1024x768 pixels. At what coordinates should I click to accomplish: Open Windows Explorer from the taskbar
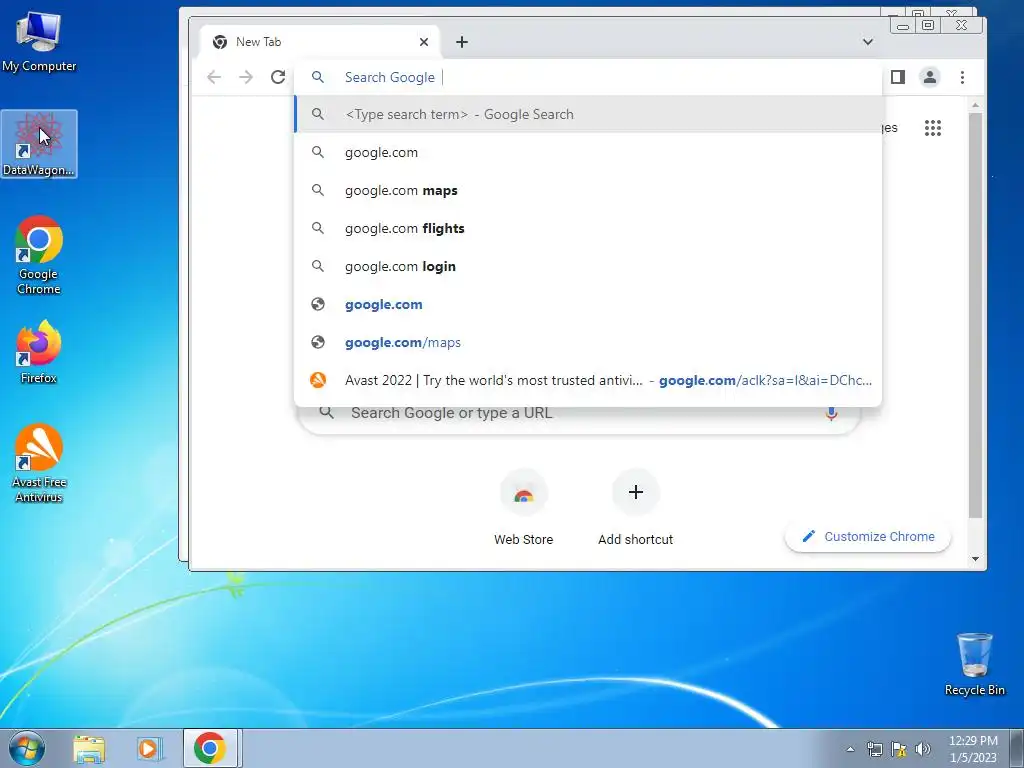pyautogui.click(x=89, y=749)
